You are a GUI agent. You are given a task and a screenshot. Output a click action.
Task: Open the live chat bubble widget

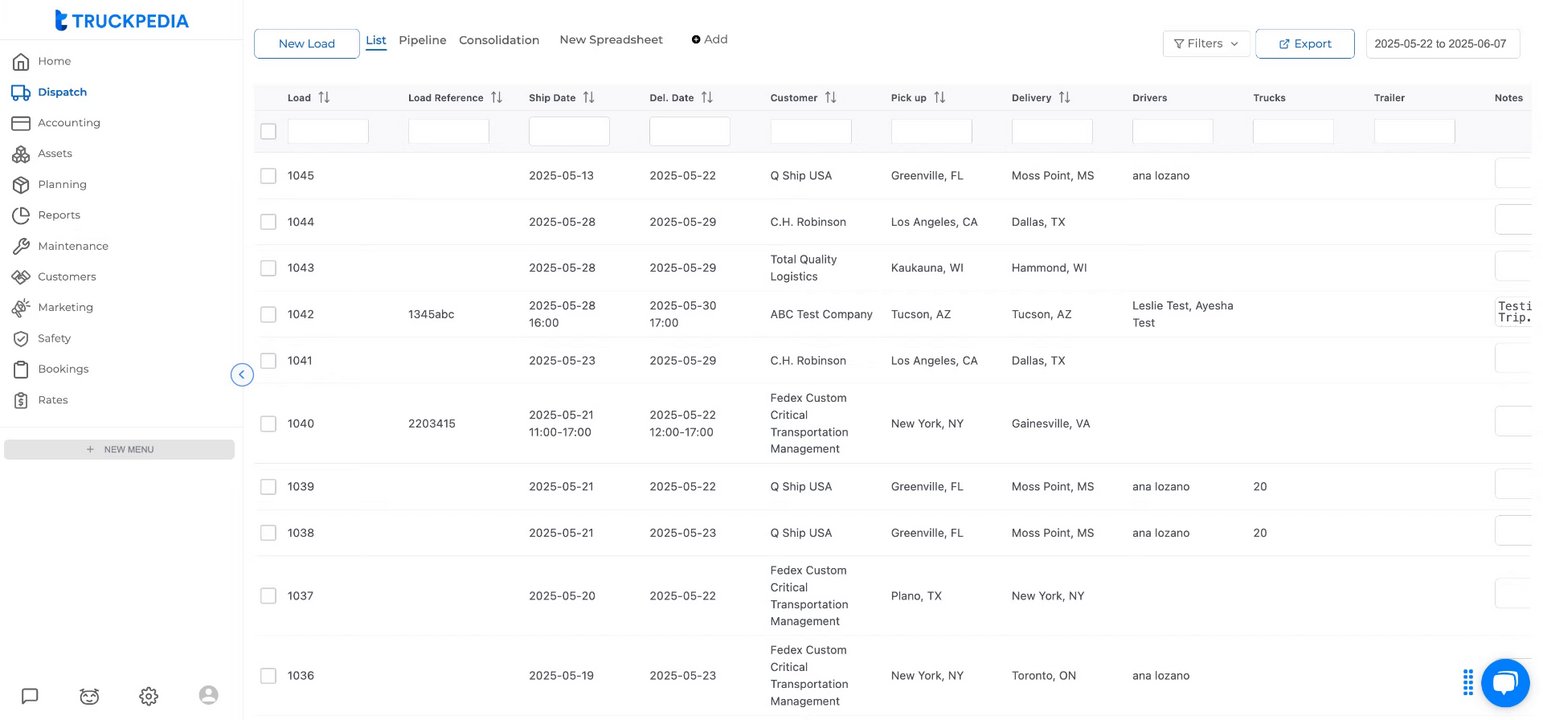pos(1505,683)
